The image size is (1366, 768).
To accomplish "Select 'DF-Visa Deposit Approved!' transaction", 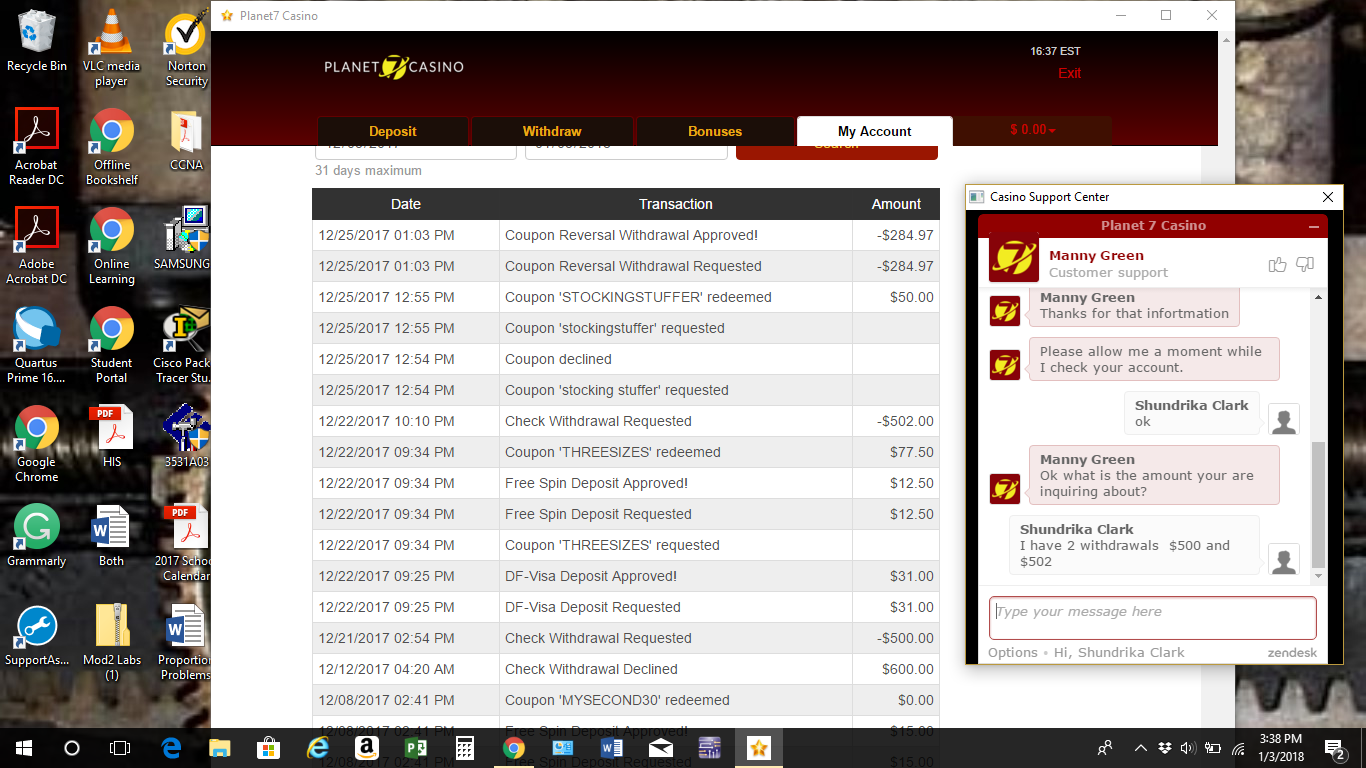I will pyautogui.click(x=591, y=576).
